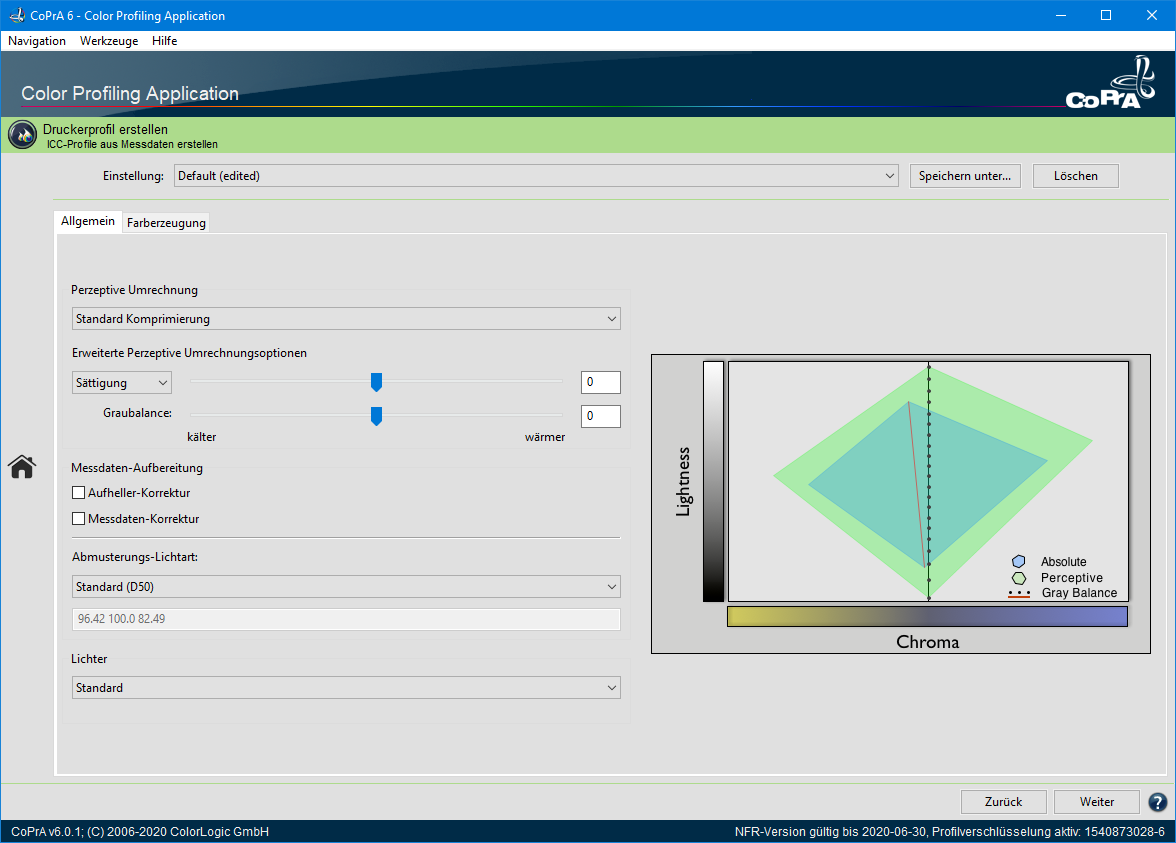Open the Sättigung option dropdown
The width and height of the screenshot is (1176, 843).
(x=122, y=383)
